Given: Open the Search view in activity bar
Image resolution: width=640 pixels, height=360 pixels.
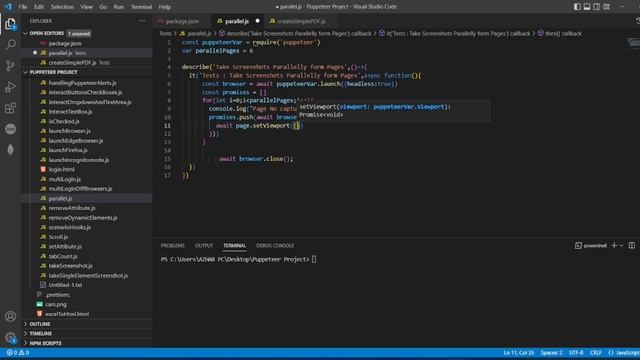Looking at the screenshot, I should (x=11, y=44).
